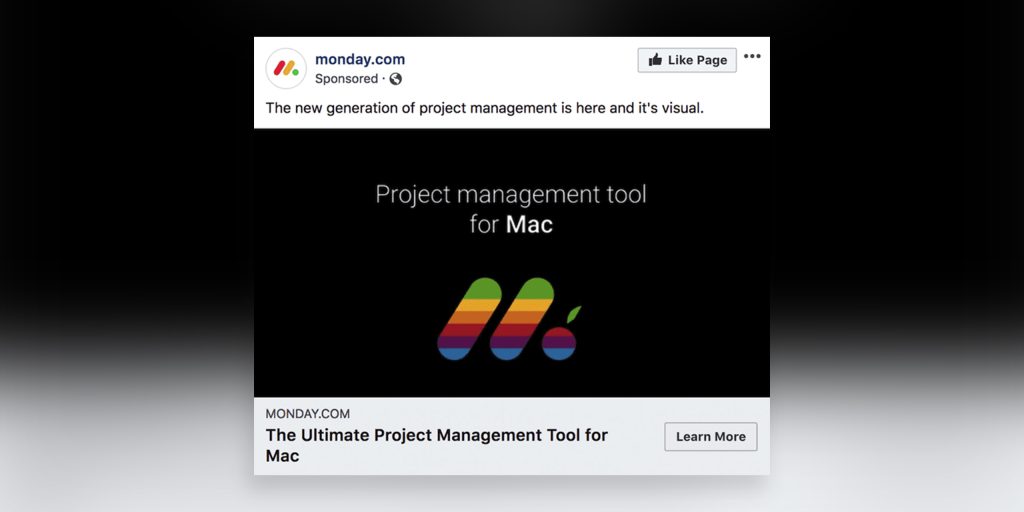Click the monday.com round profile avatar

286,68
